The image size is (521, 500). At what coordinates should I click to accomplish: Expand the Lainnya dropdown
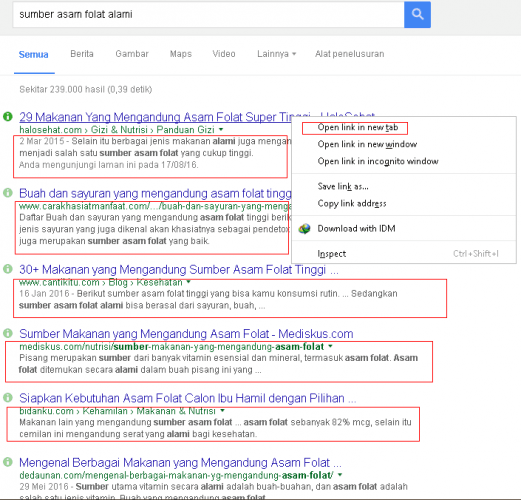(276, 54)
